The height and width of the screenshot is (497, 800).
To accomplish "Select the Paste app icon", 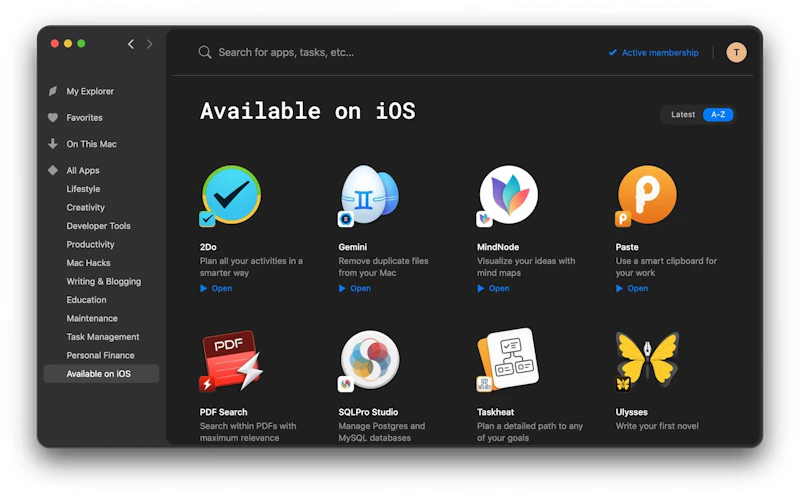I will pos(647,194).
